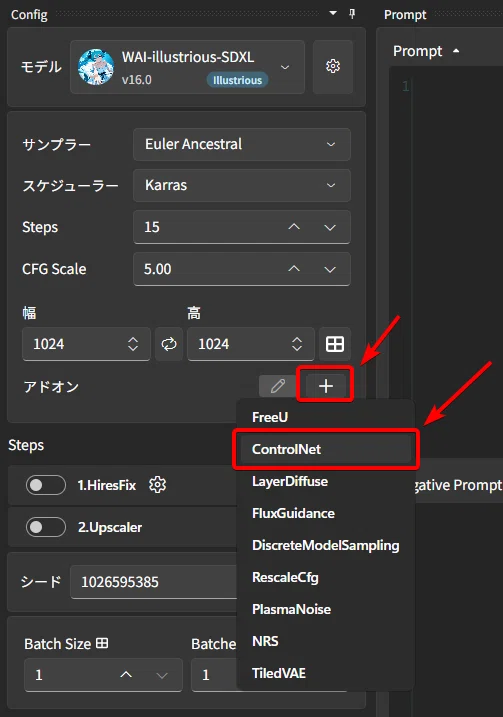Viewport: 503px width, 717px height.
Task: Adjust the width spinner arrows
Action: point(133,344)
